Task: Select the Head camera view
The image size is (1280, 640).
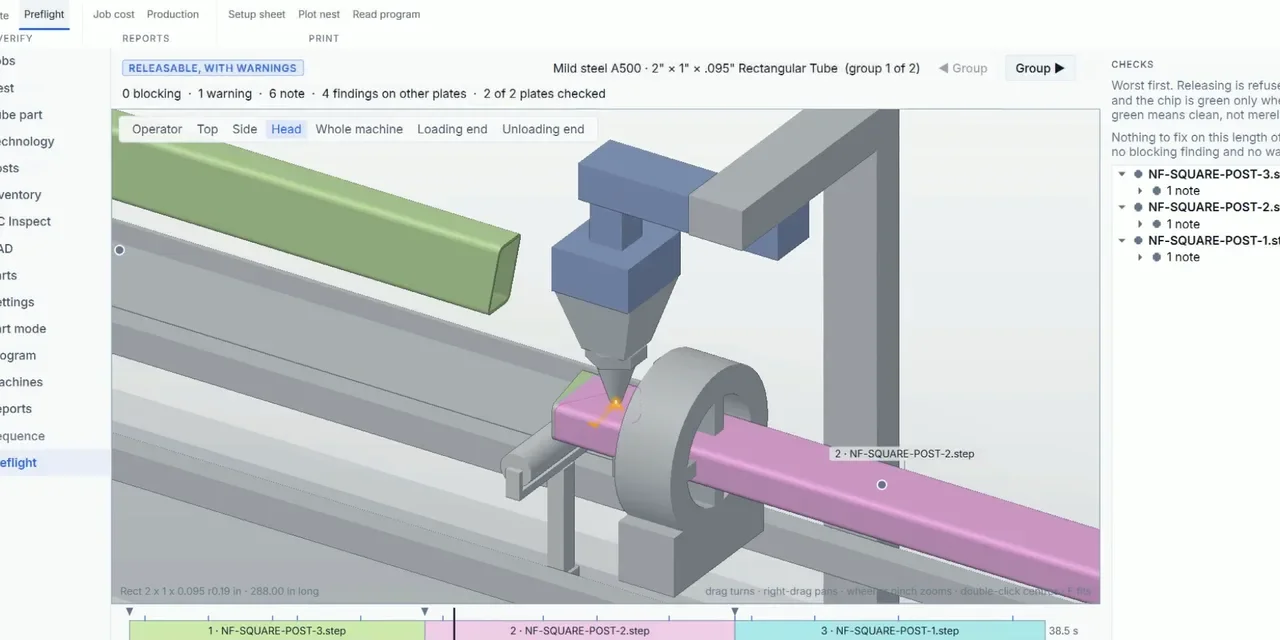Action: [x=286, y=129]
